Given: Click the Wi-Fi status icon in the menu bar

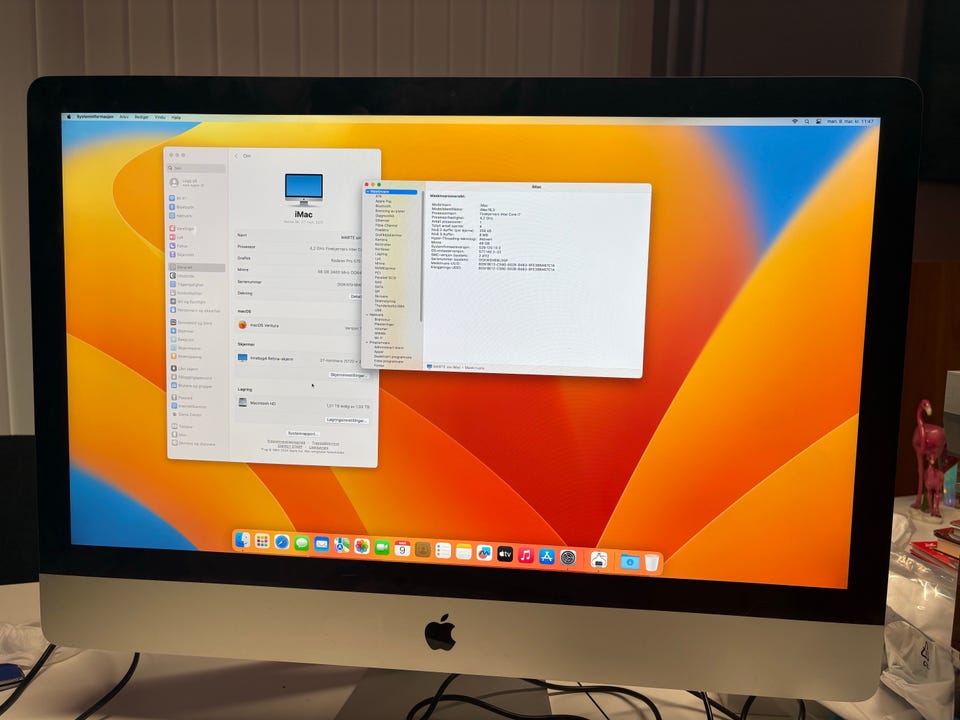Looking at the screenshot, I should 795,121.
